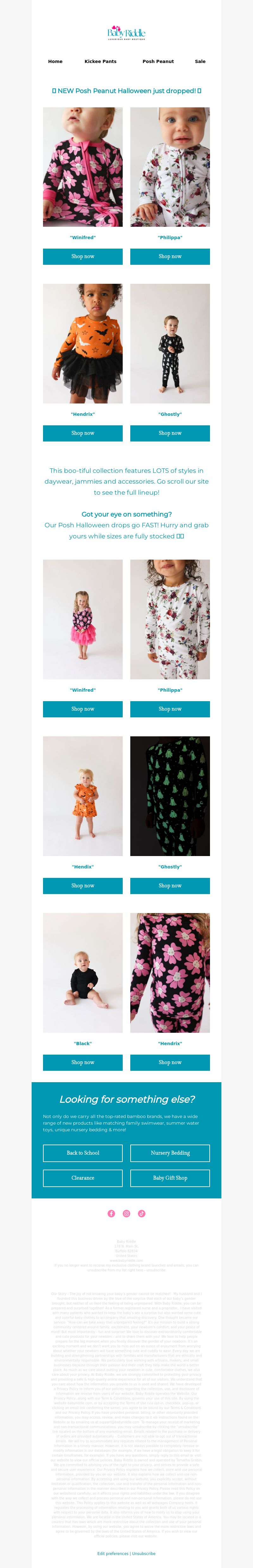Open the pink tutu "Winifred" dress photo

point(83,620)
